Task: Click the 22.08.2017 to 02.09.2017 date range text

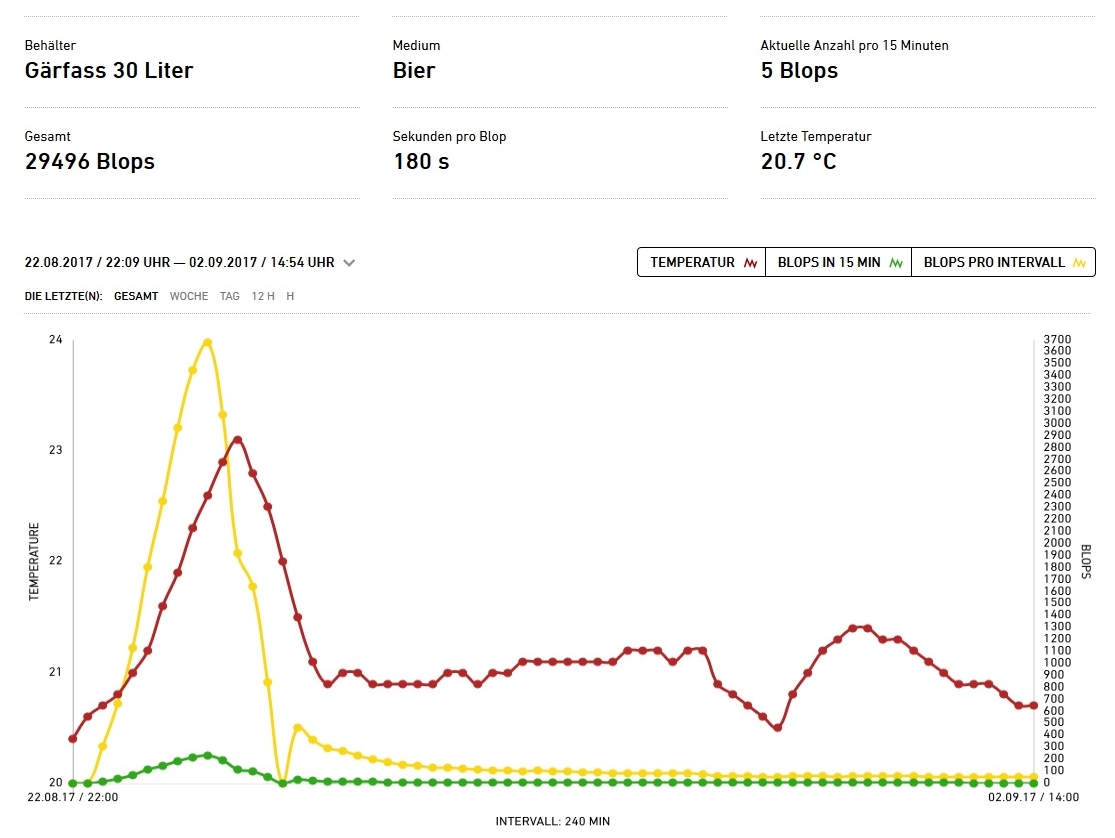Action: coord(179,263)
